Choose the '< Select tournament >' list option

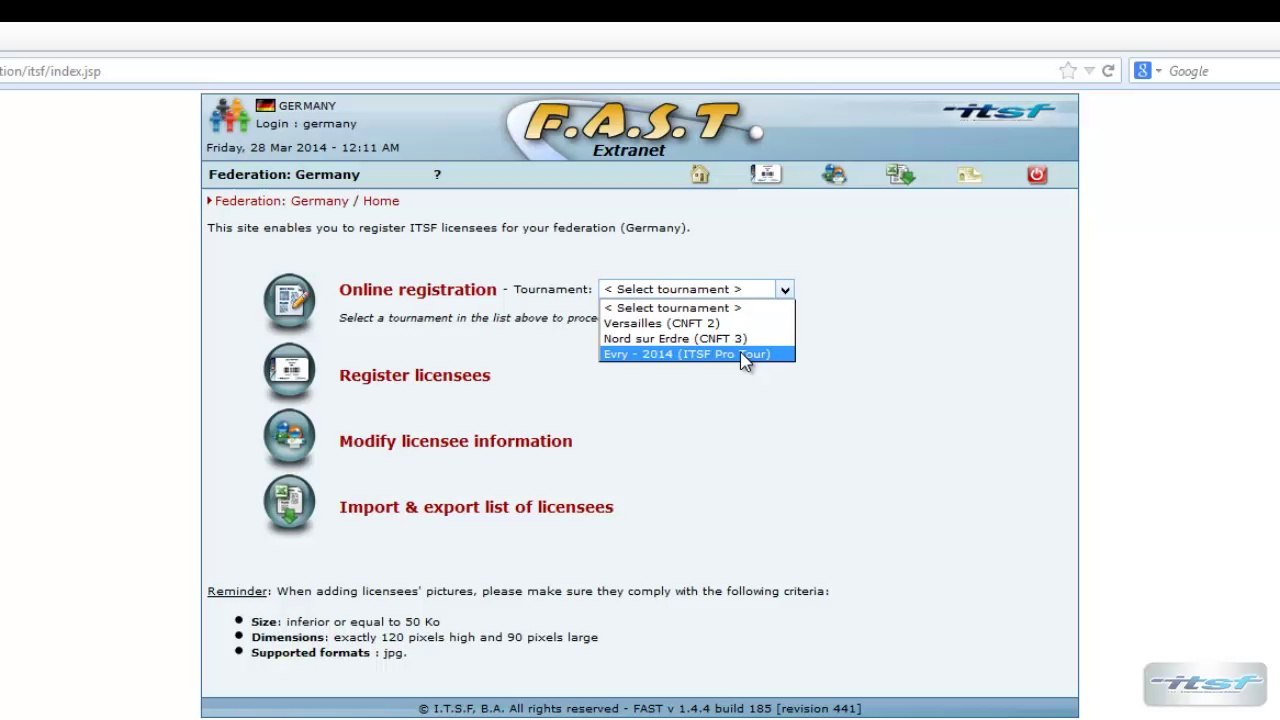pyautogui.click(x=697, y=308)
